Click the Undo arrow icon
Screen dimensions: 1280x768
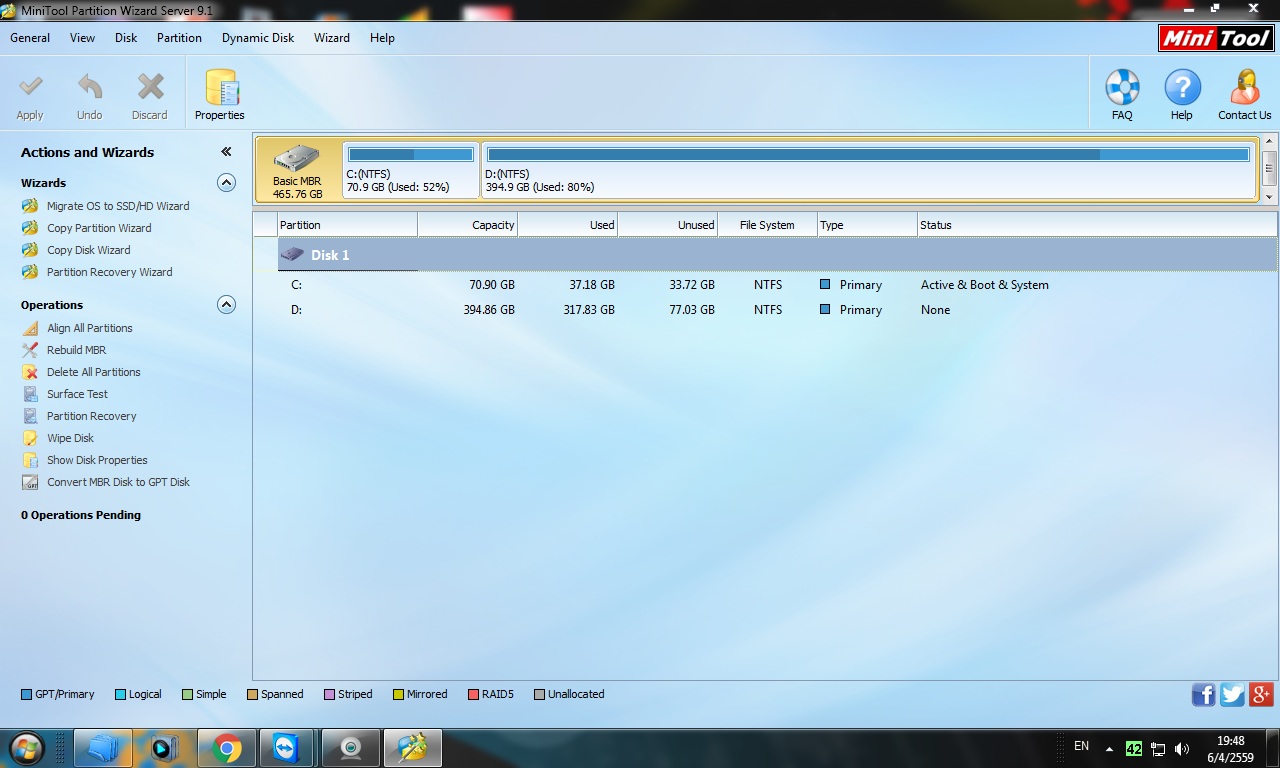90,87
